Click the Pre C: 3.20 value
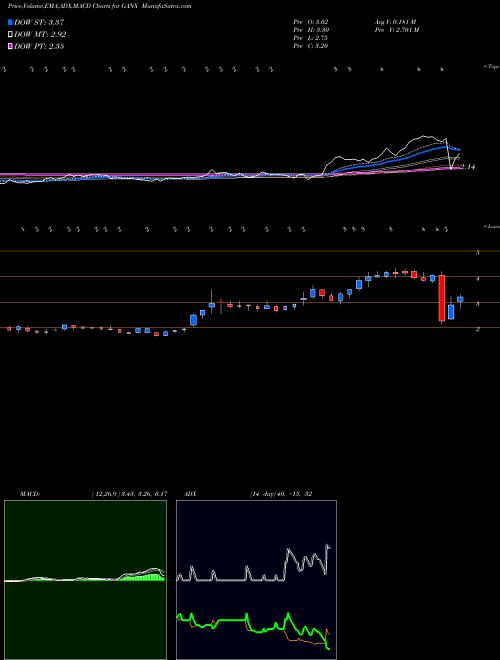The height and width of the screenshot is (660, 500). pos(311,46)
